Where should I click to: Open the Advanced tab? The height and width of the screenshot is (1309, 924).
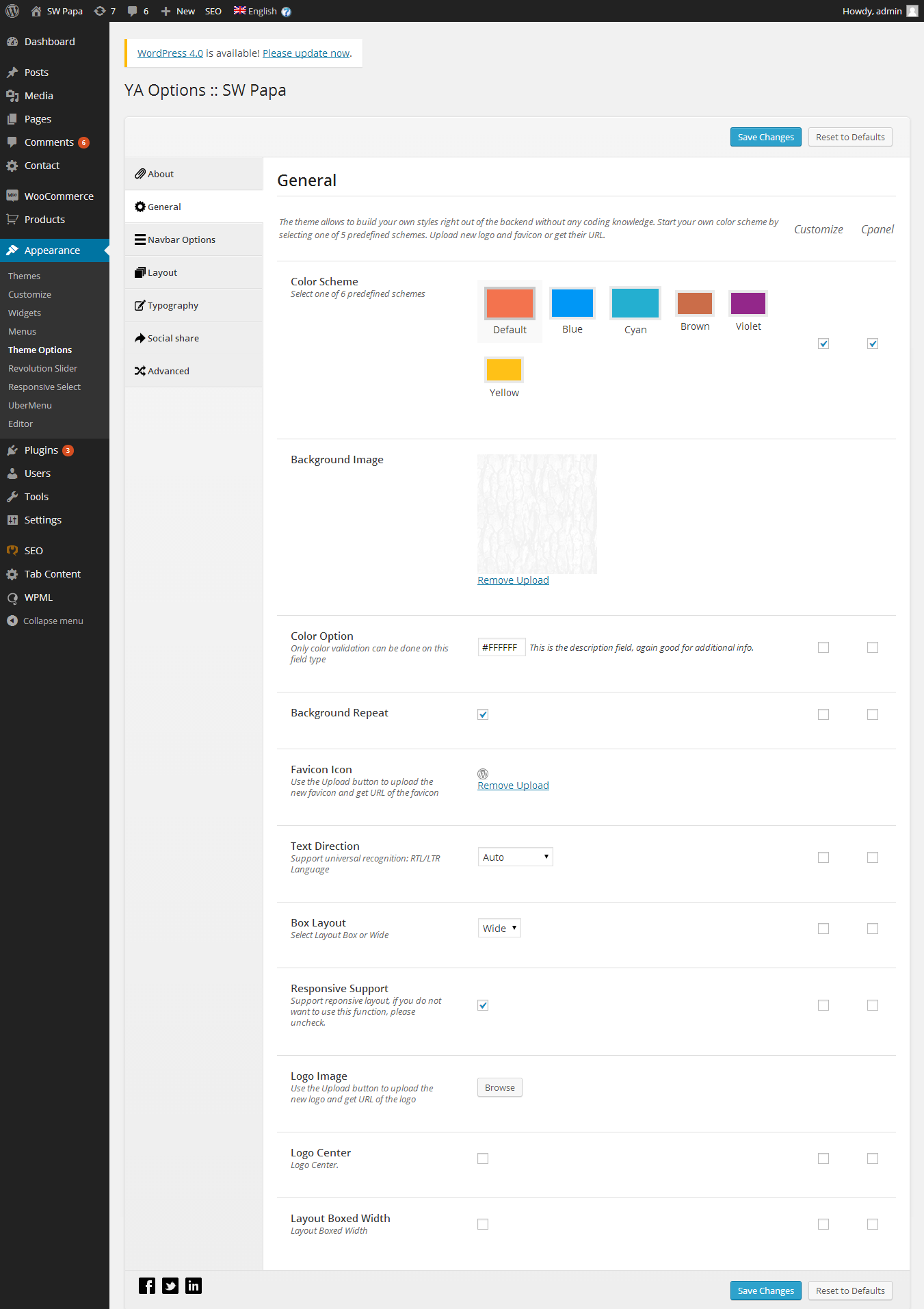pos(194,371)
